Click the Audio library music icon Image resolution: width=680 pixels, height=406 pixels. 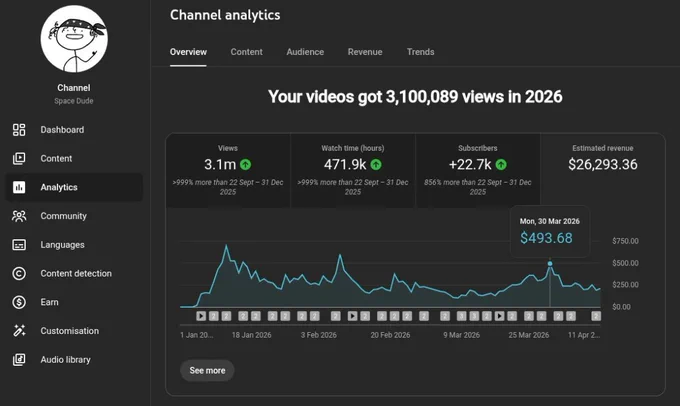pos(19,360)
